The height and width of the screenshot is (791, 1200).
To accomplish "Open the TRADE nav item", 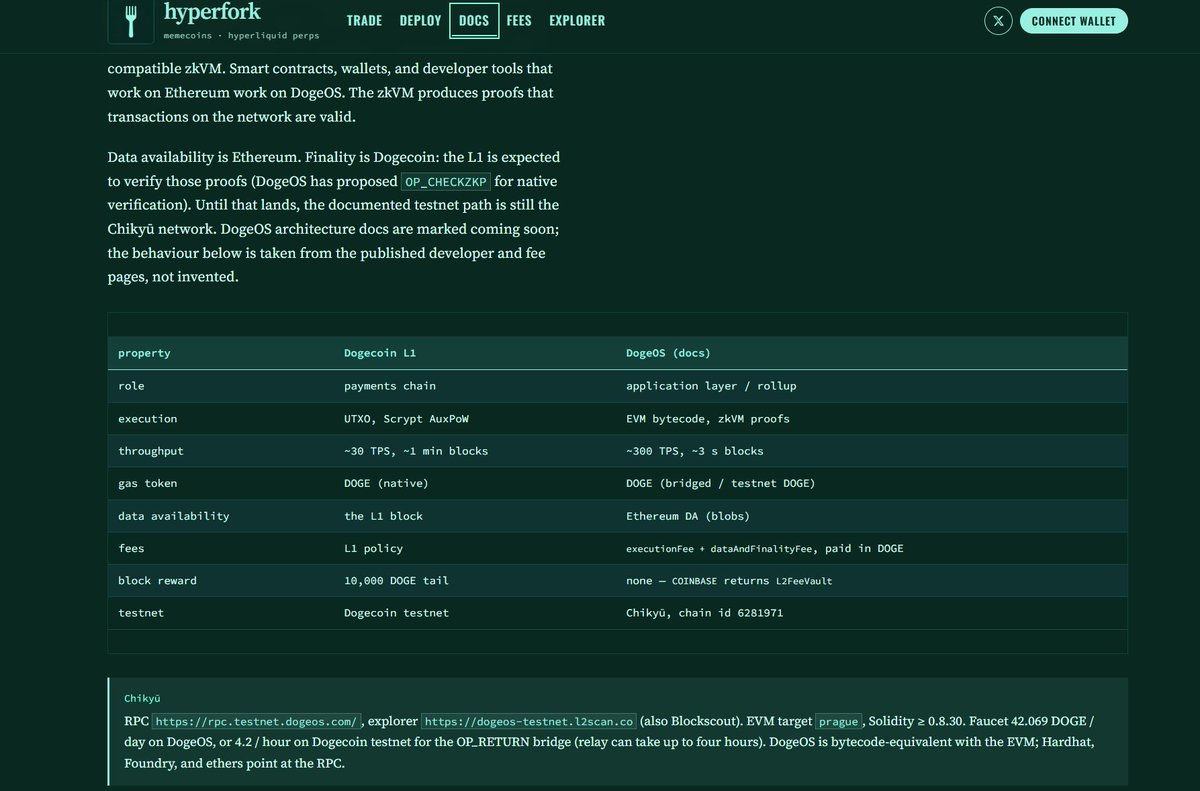I will point(364,21).
